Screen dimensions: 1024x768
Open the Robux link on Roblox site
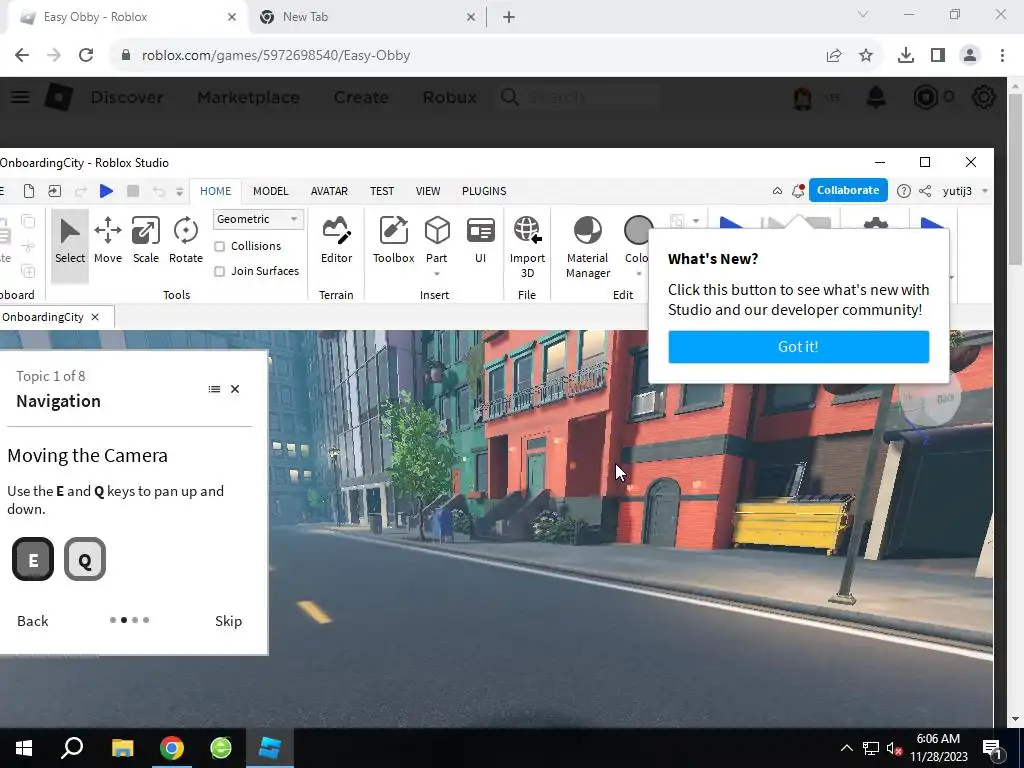coord(449,97)
